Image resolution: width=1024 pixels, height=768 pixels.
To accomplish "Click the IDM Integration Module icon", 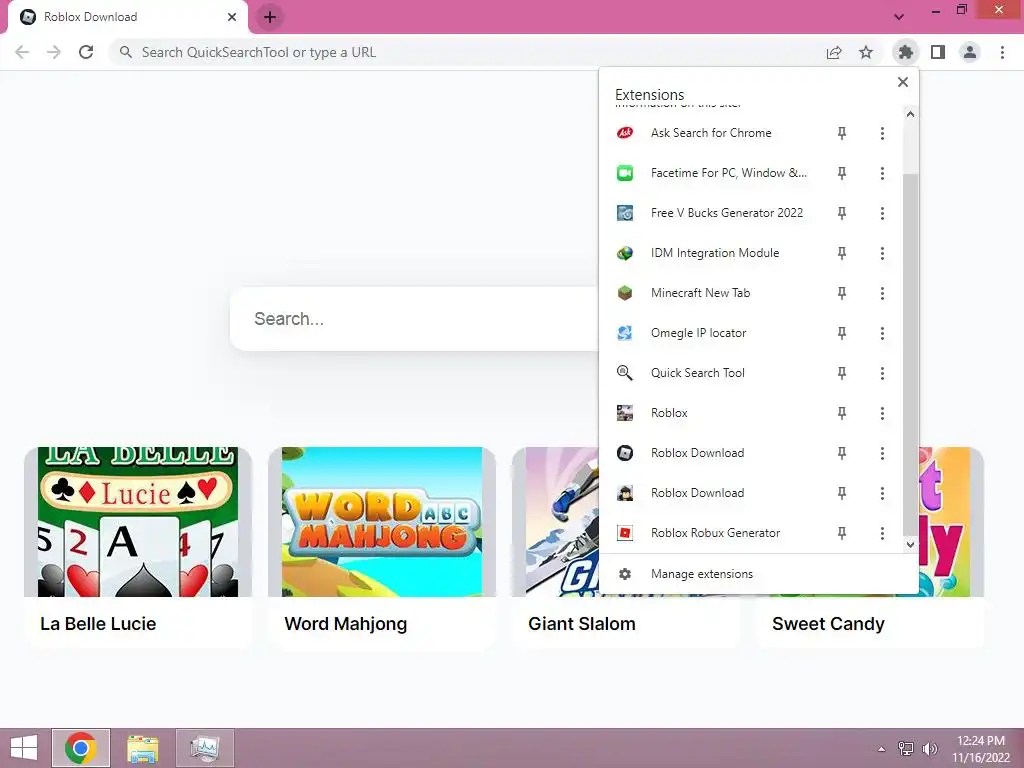I will pos(625,253).
